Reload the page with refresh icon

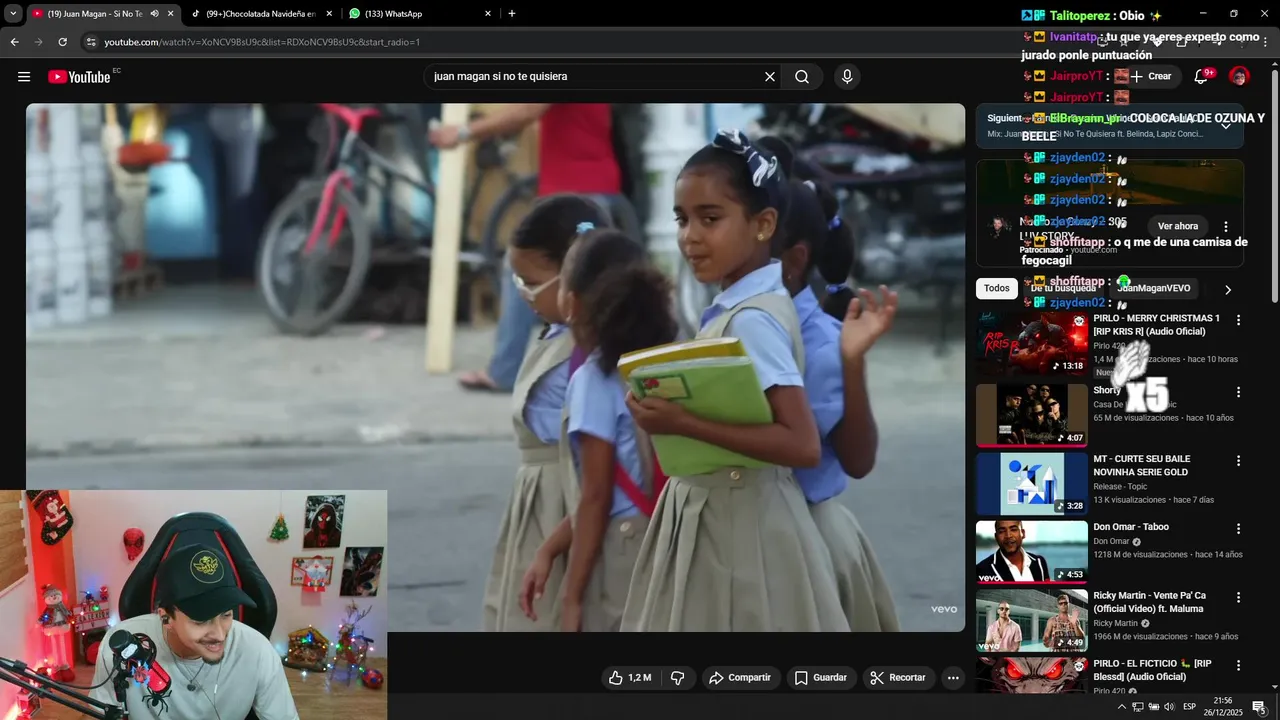click(62, 42)
